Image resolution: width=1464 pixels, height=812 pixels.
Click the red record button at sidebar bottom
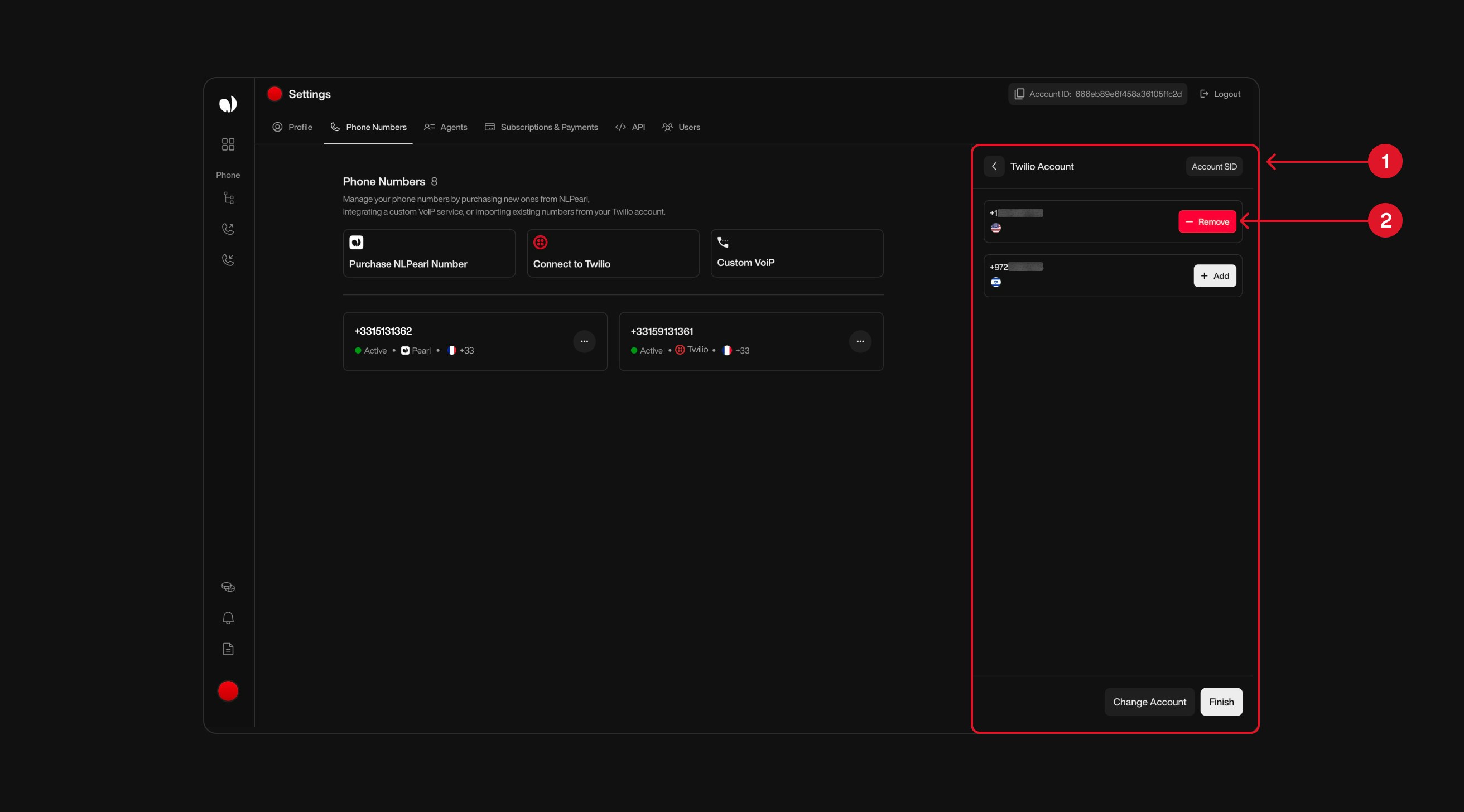228,690
